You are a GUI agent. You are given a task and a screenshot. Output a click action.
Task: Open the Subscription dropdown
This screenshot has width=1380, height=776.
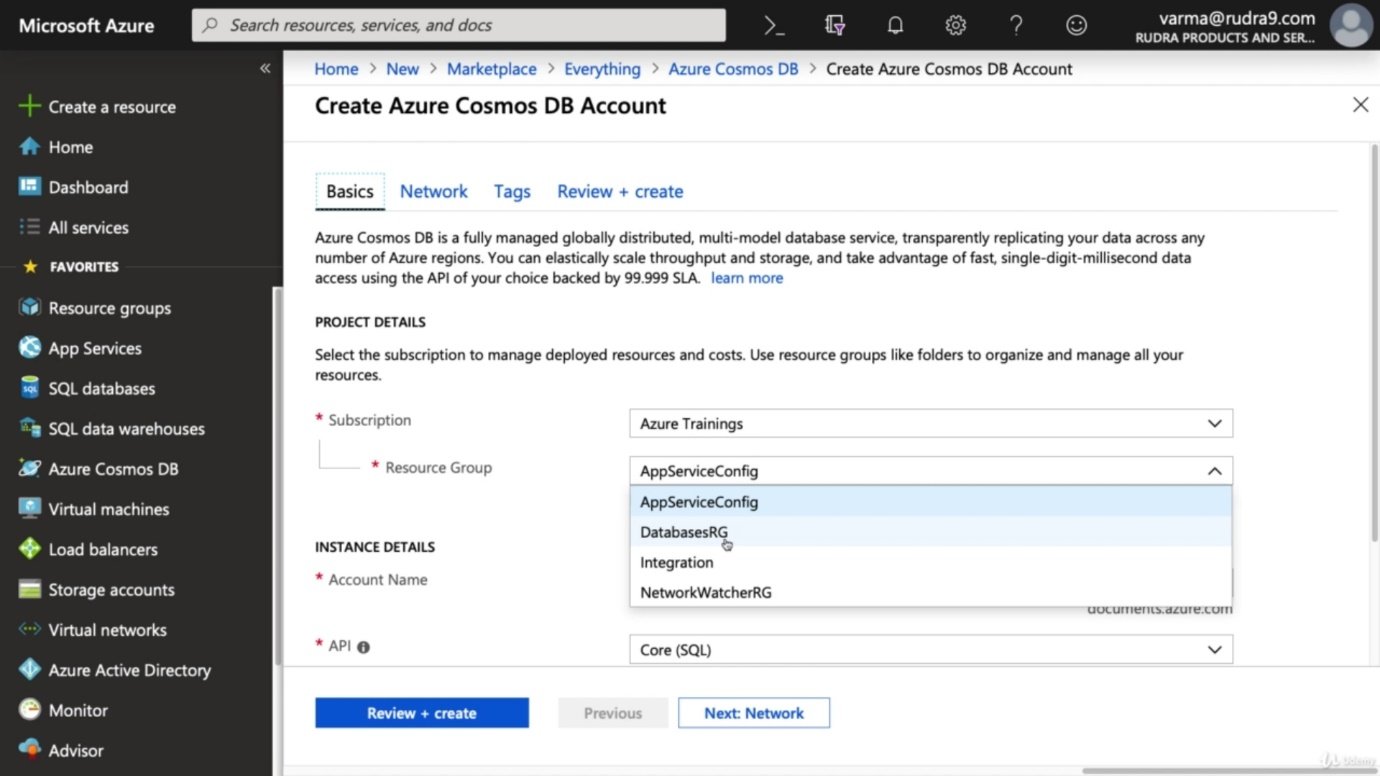pyautogui.click(x=931, y=423)
